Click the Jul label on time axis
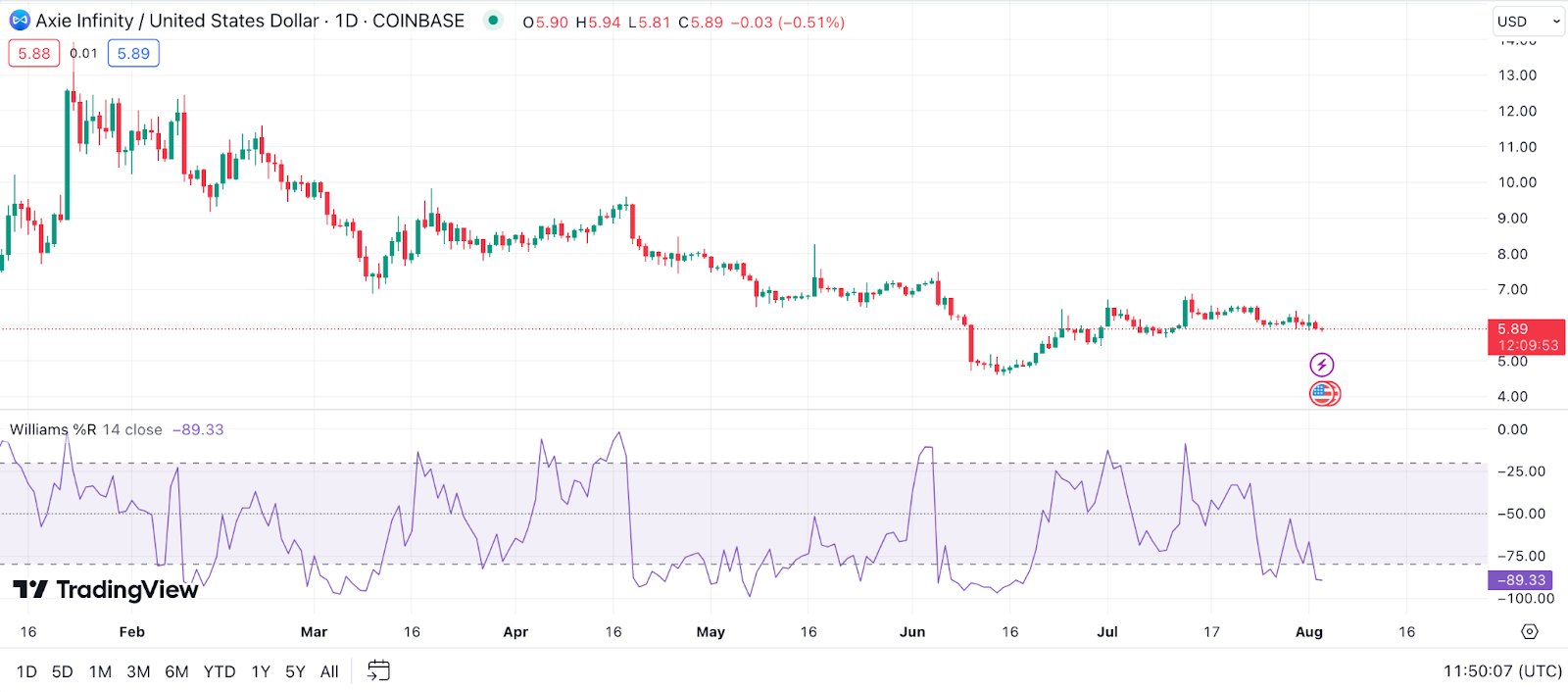Screen dimensions: 1568x692 (x=1107, y=632)
